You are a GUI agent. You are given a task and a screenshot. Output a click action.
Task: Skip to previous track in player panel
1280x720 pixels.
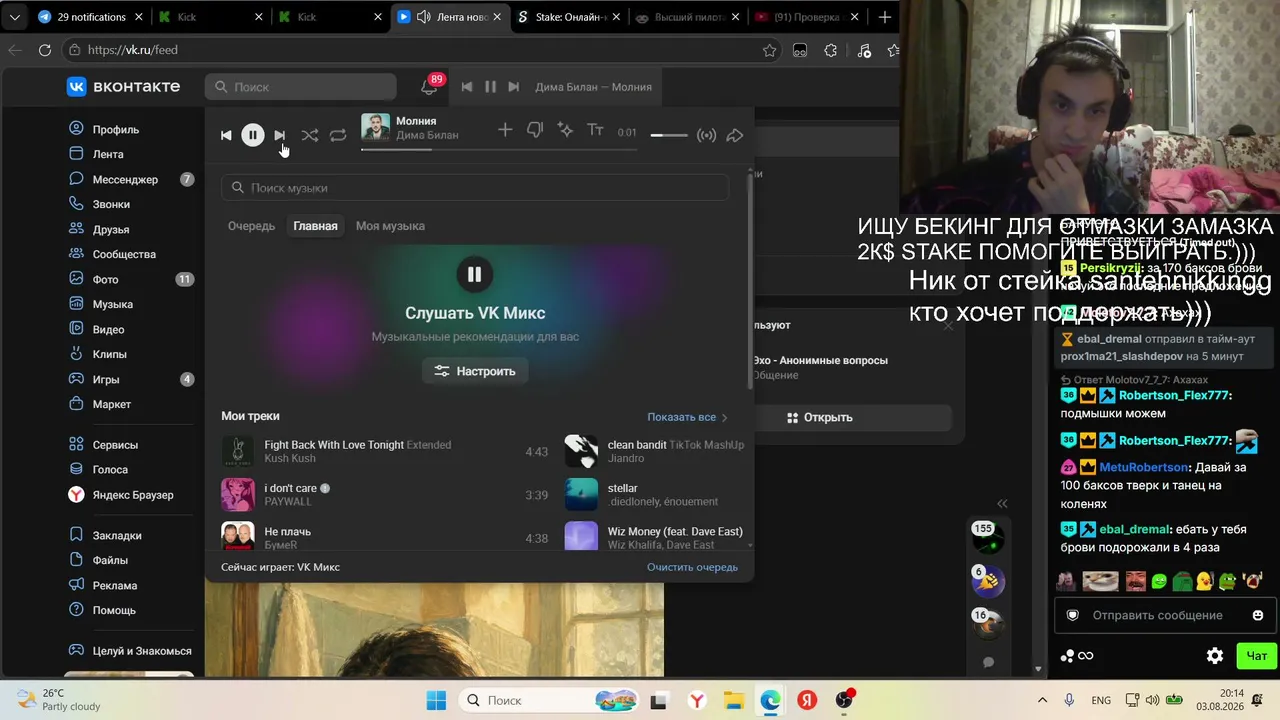[226, 135]
